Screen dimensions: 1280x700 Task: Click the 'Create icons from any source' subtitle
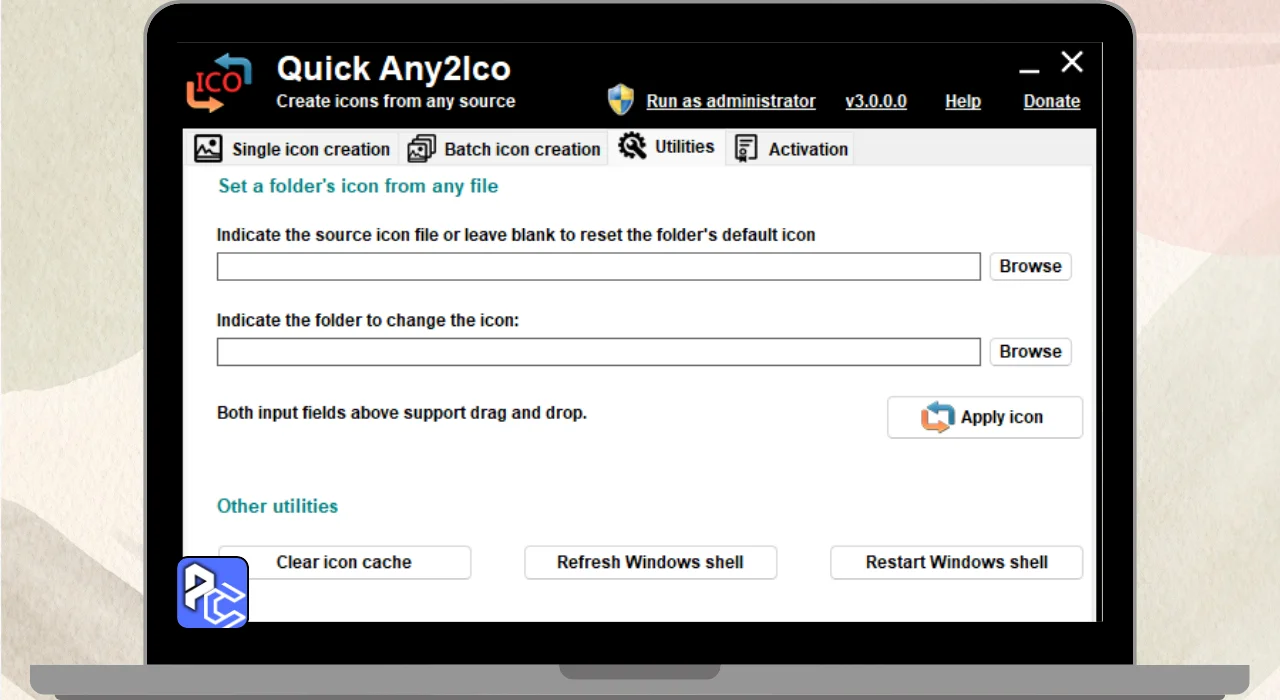coord(396,101)
